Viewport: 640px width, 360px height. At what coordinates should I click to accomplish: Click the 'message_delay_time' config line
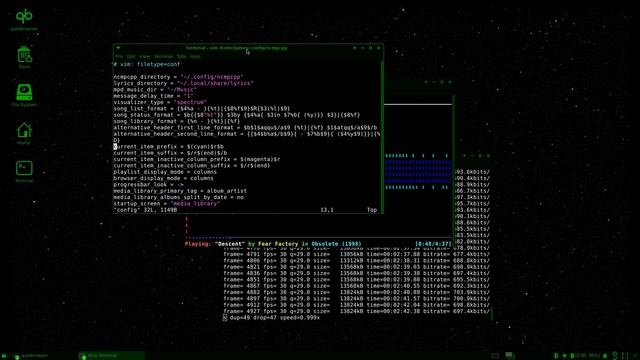coord(153,96)
